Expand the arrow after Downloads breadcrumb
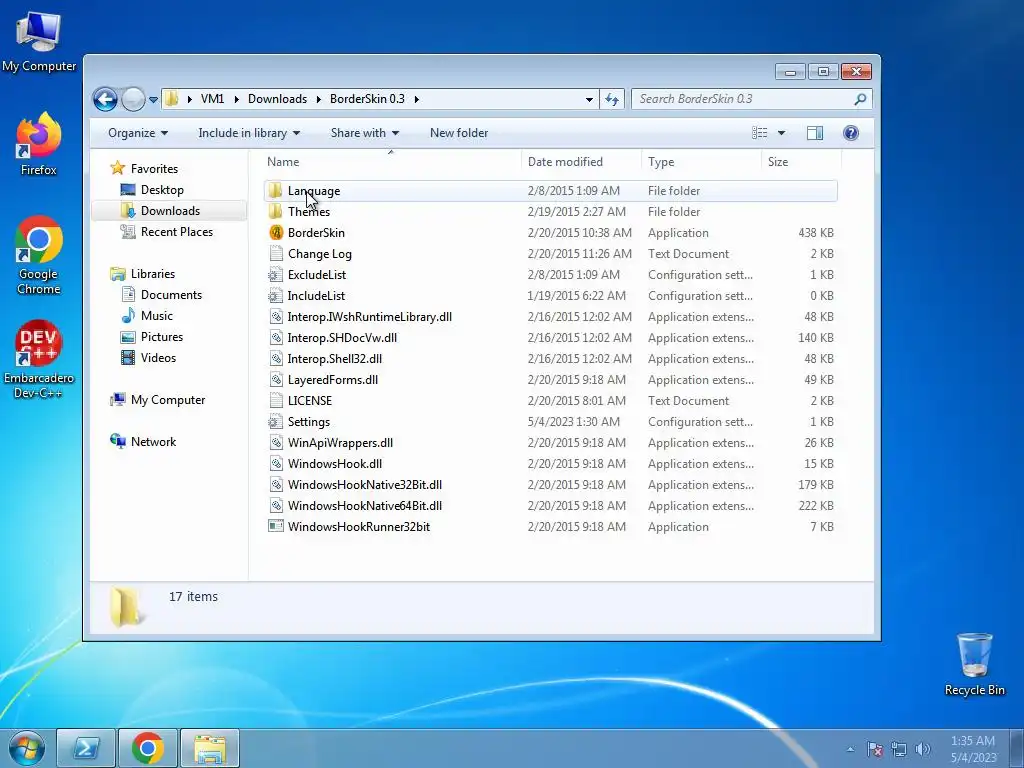This screenshot has width=1024, height=768. [x=319, y=99]
